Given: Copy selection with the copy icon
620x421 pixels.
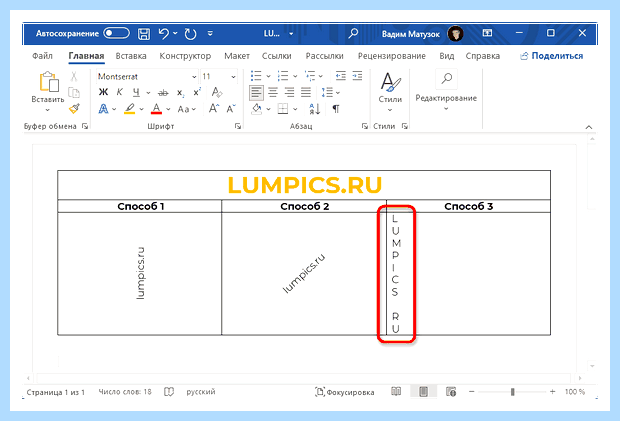Looking at the screenshot, I should point(74,93).
